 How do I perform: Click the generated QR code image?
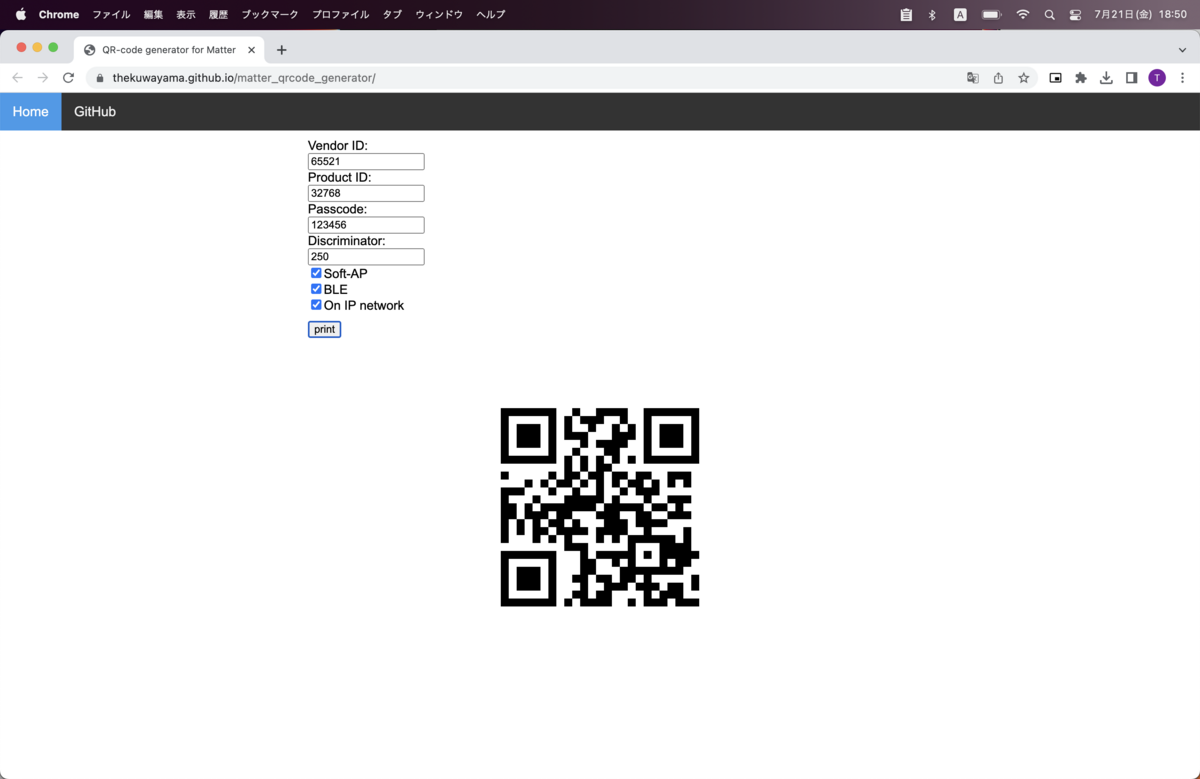(600, 507)
